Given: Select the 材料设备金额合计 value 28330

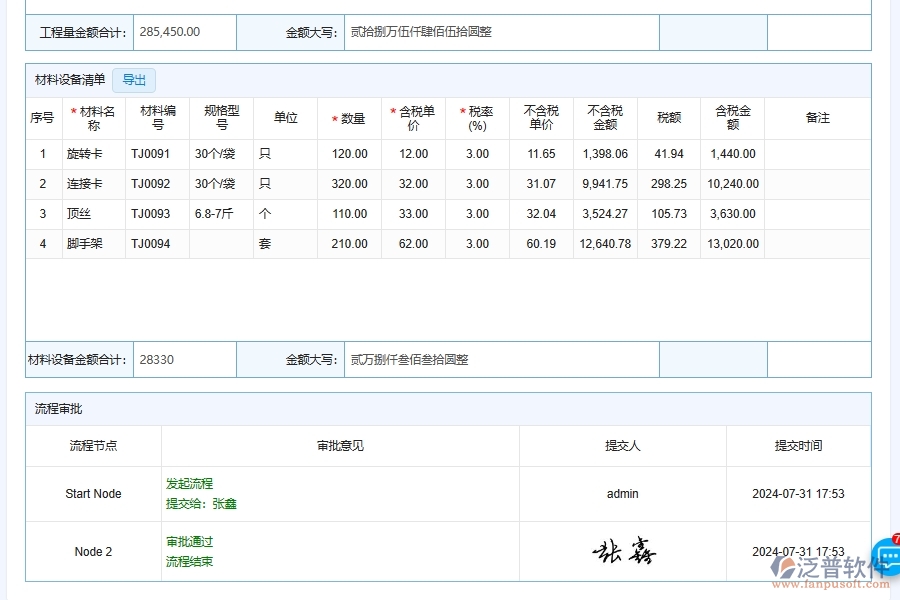Looking at the screenshot, I should 184,358.
